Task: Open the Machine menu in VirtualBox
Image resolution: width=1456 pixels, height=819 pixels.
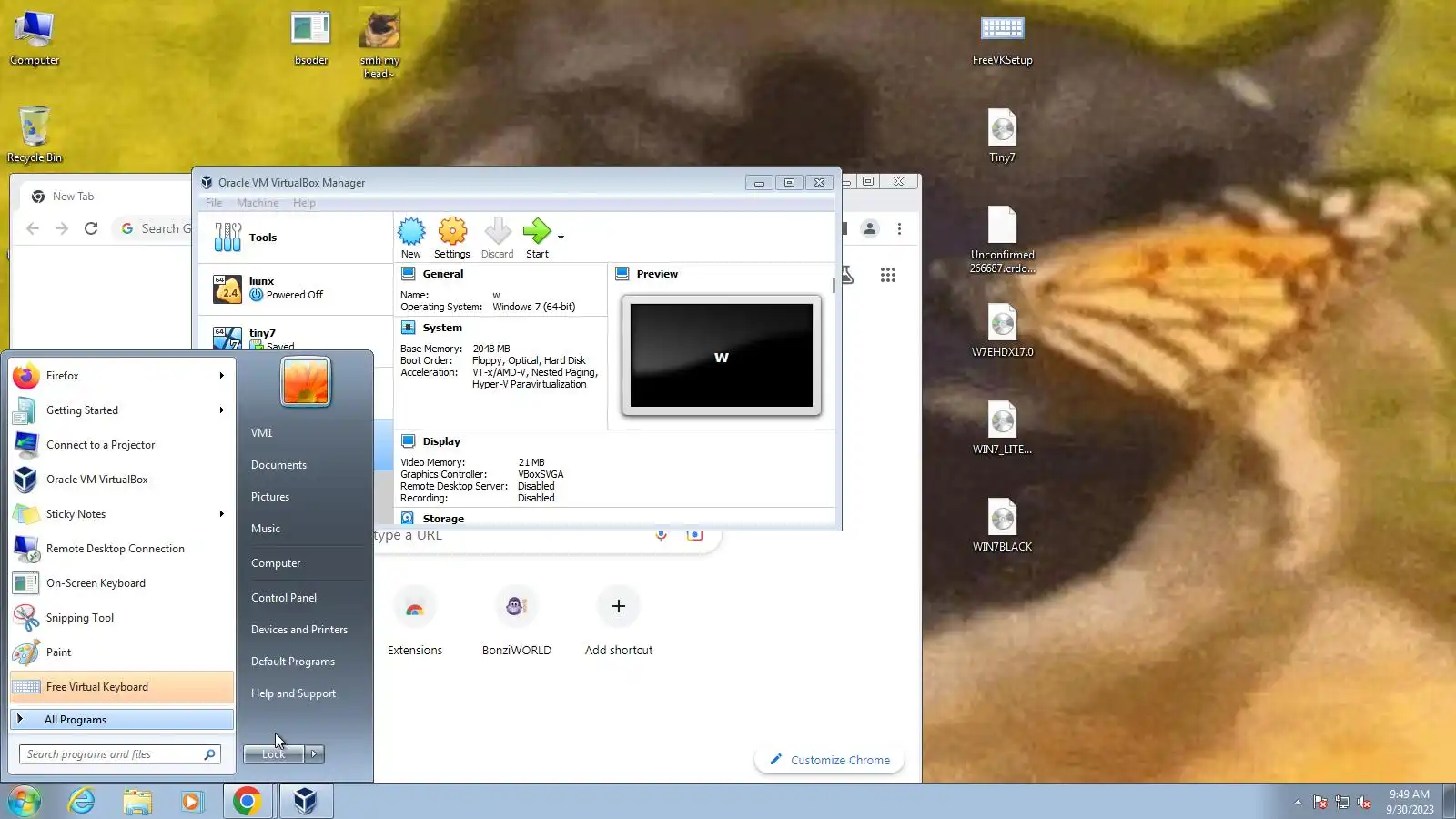Action: pos(258,203)
